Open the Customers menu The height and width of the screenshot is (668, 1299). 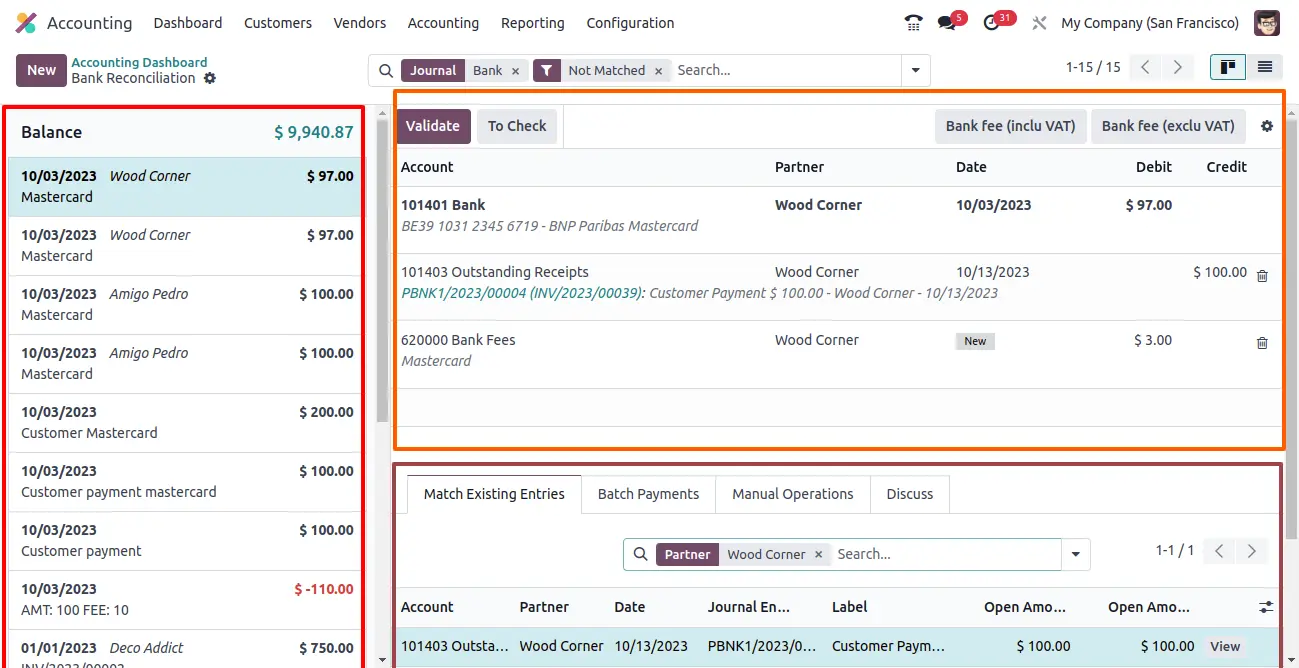[278, 23]
